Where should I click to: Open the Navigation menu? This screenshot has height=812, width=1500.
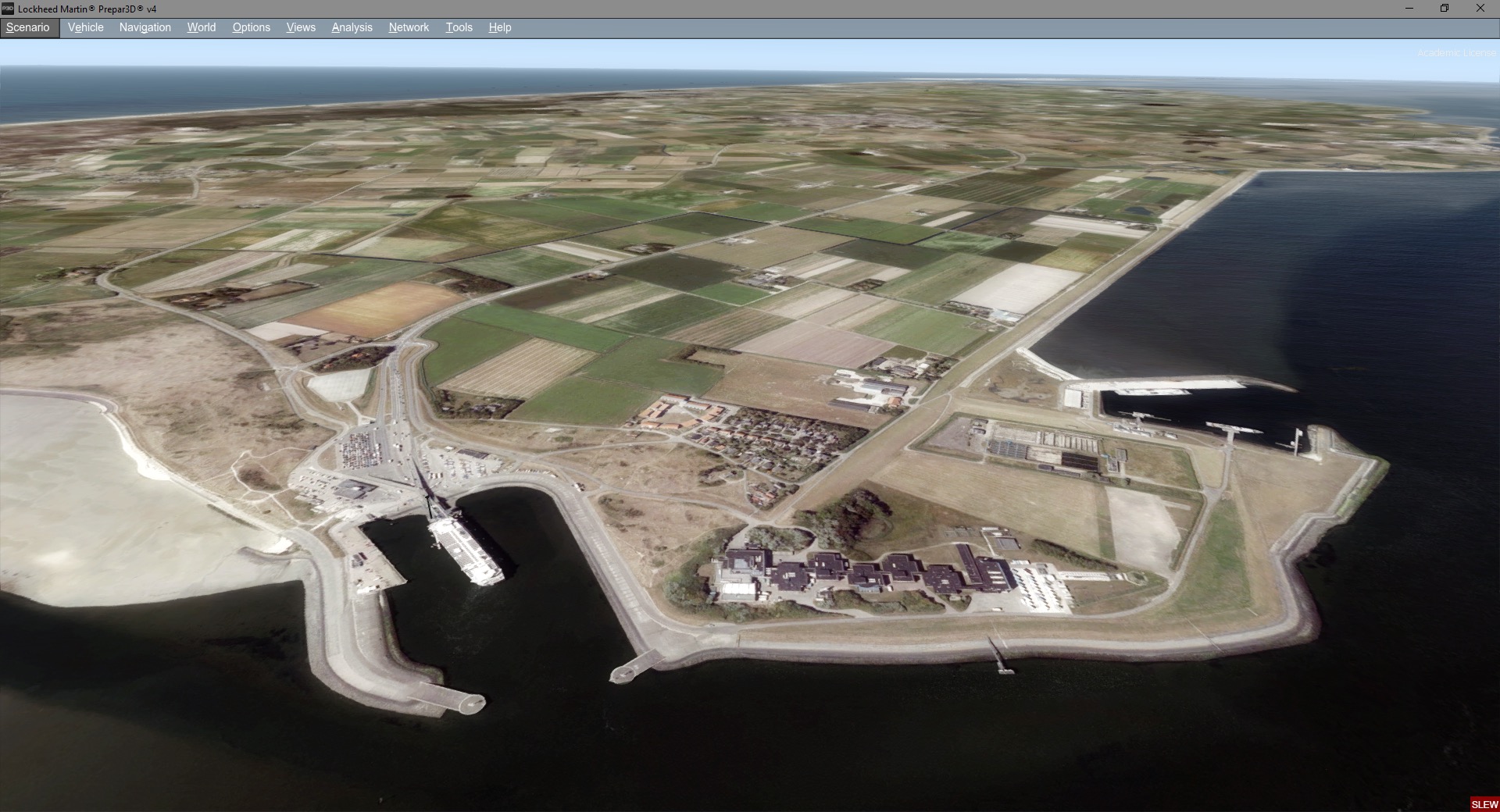pyautogui.click(x=145, y=27)
